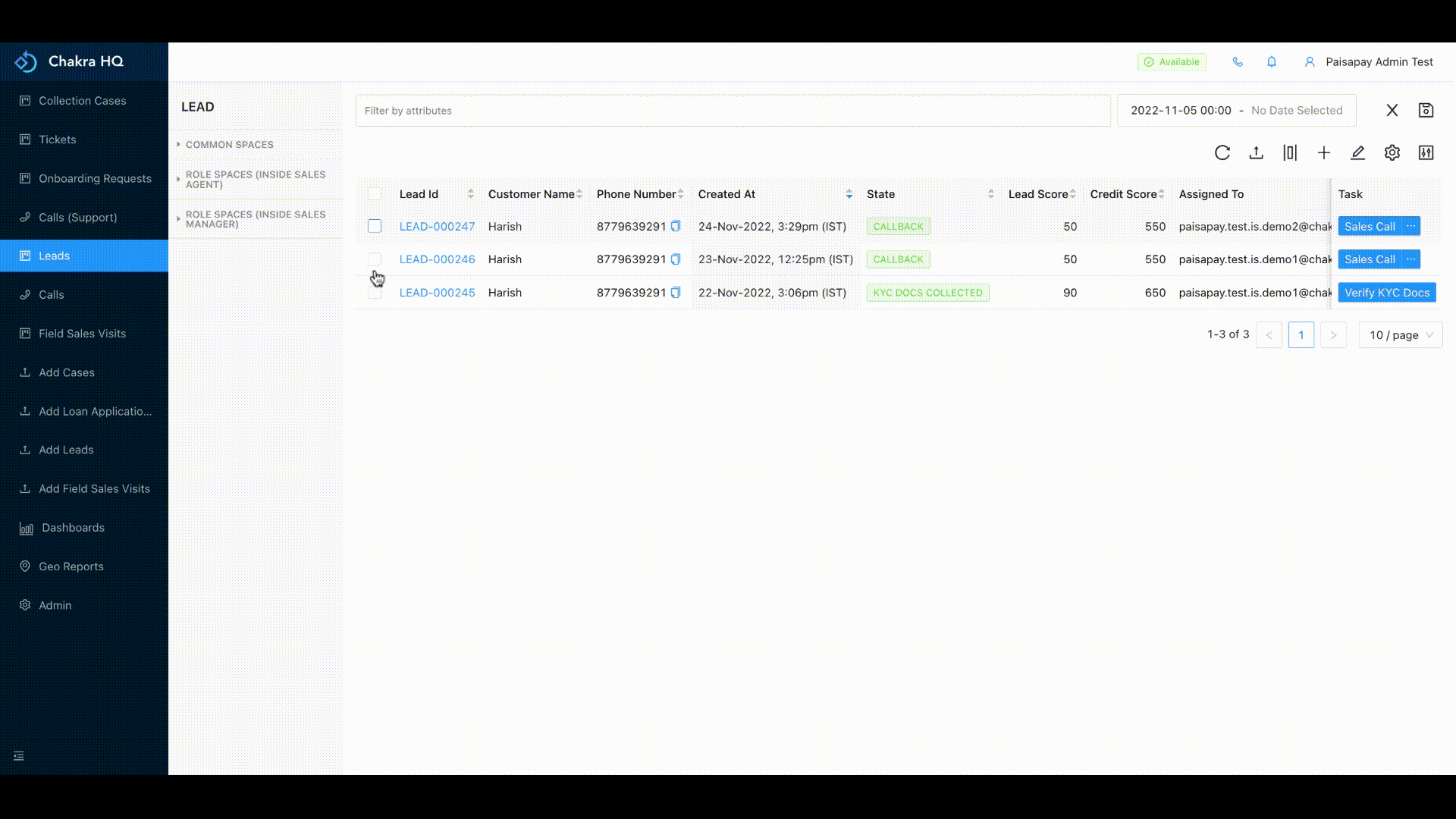The image size is (1456, 819).
Task: Go to Collection Cases menu item
Action: click(x=82, y=101)
